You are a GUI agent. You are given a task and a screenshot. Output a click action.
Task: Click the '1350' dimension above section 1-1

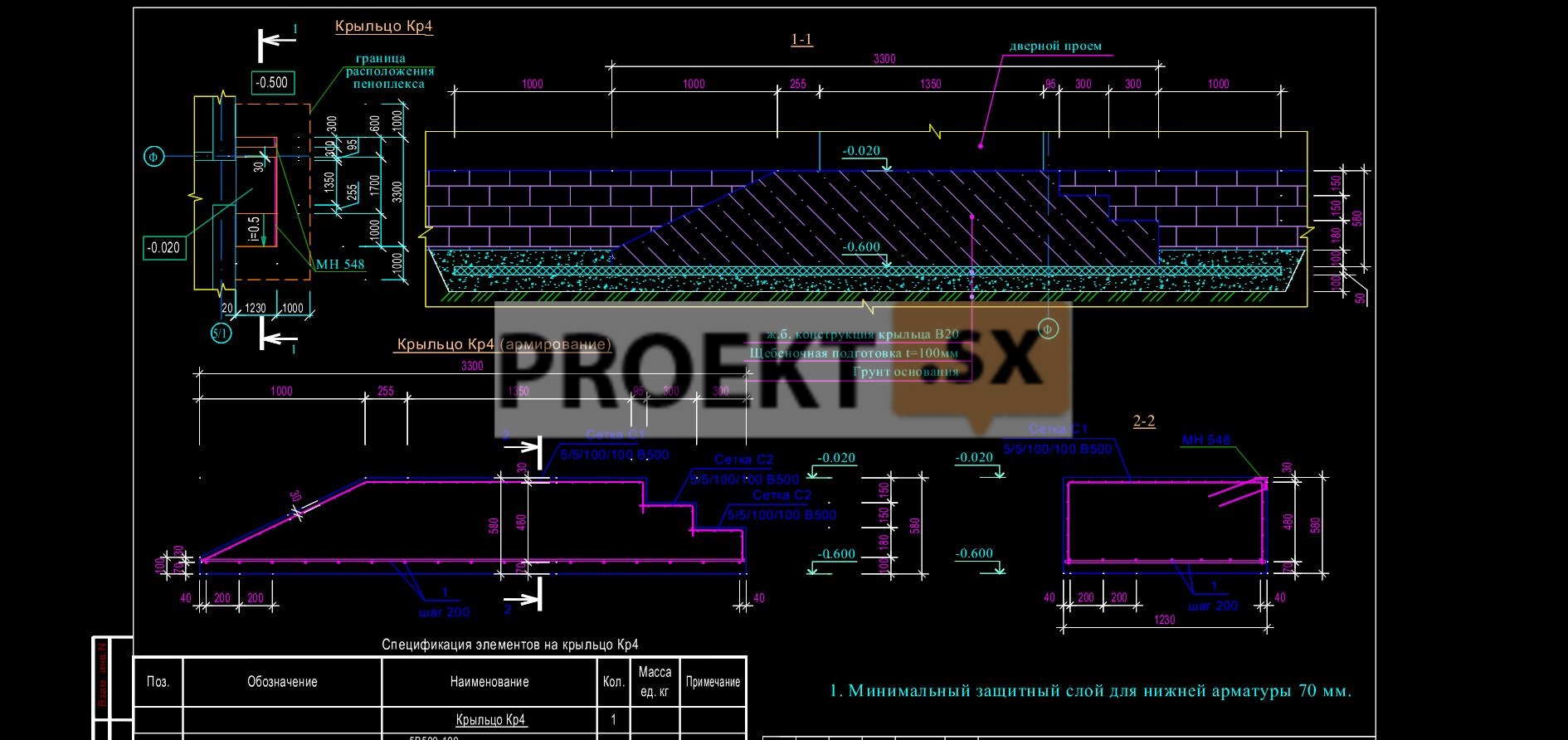931,84
